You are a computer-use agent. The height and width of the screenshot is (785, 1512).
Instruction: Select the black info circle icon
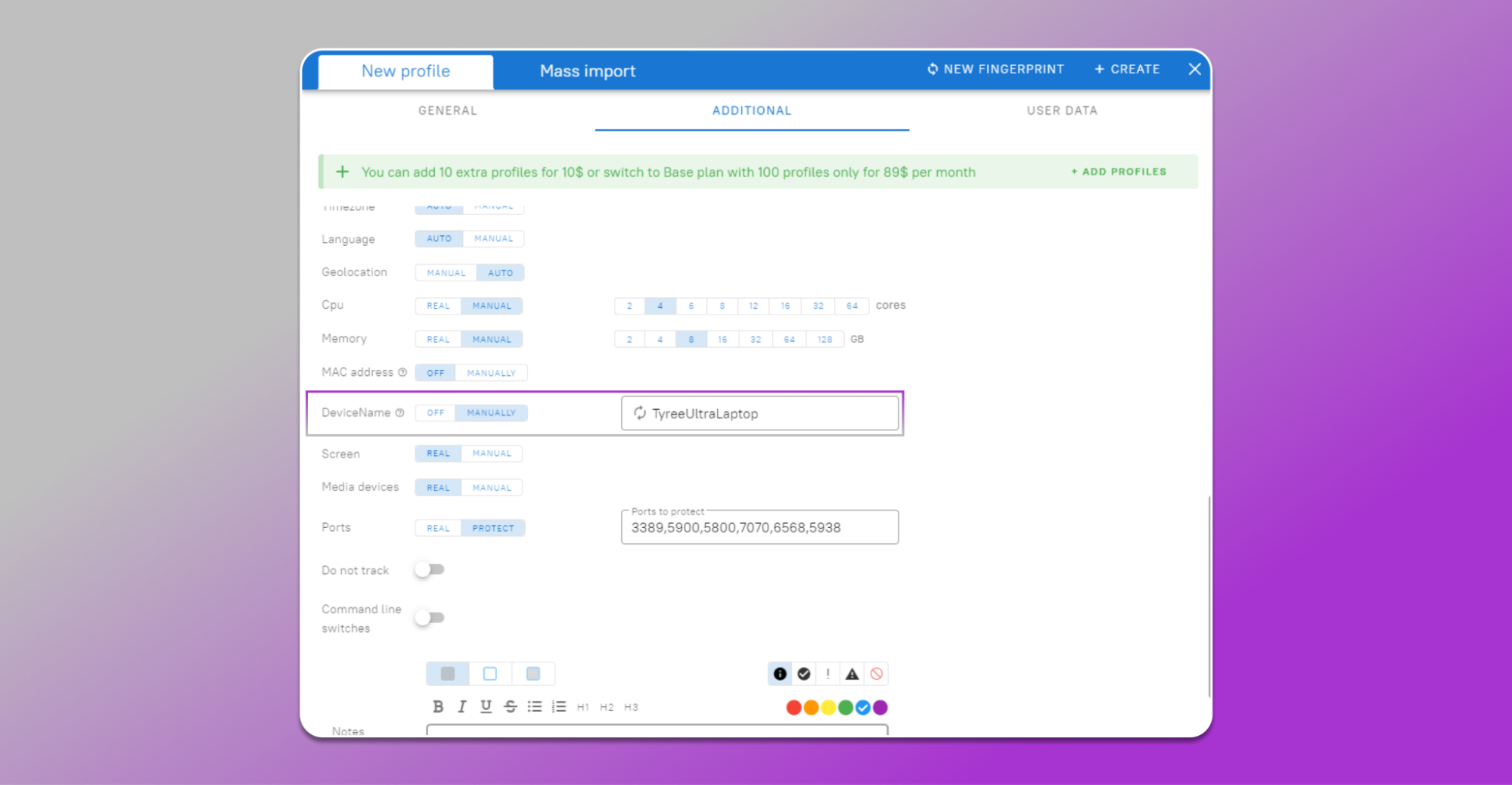780,674
